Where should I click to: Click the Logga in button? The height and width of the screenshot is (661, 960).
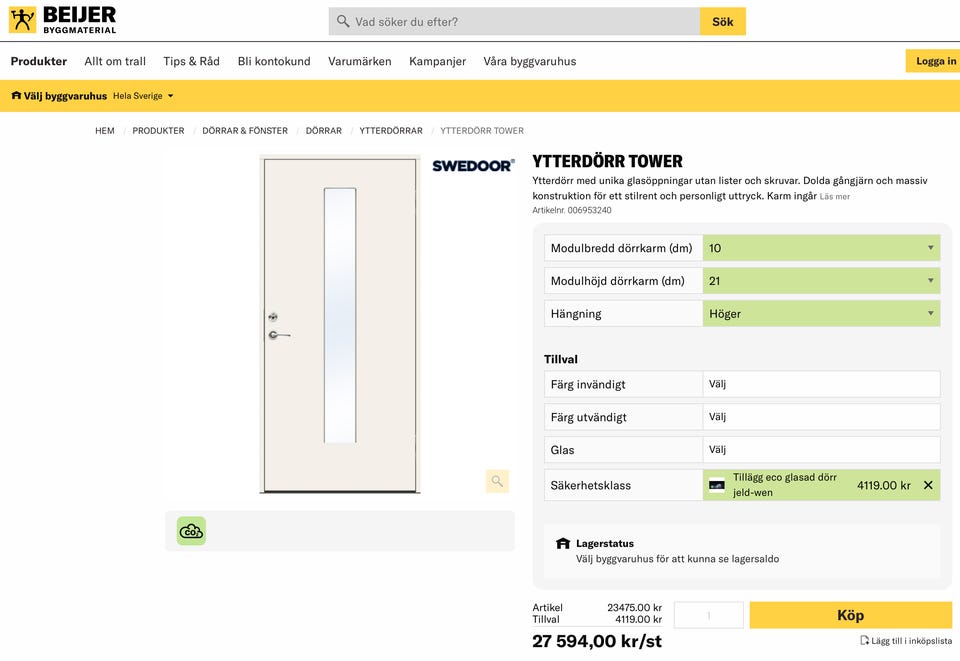[x=935, y=61]
